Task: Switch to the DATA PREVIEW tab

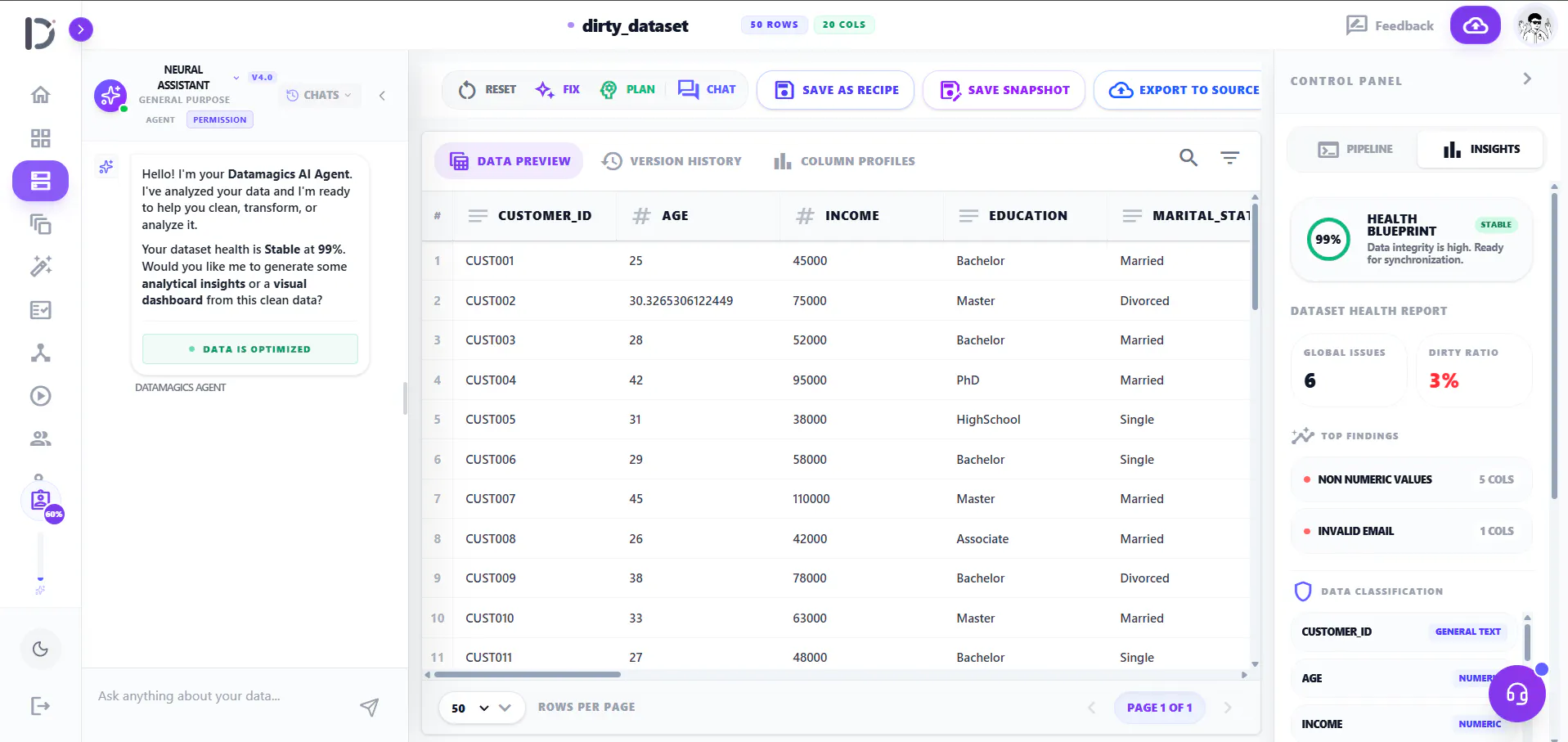Action: [x=509, y=161]
